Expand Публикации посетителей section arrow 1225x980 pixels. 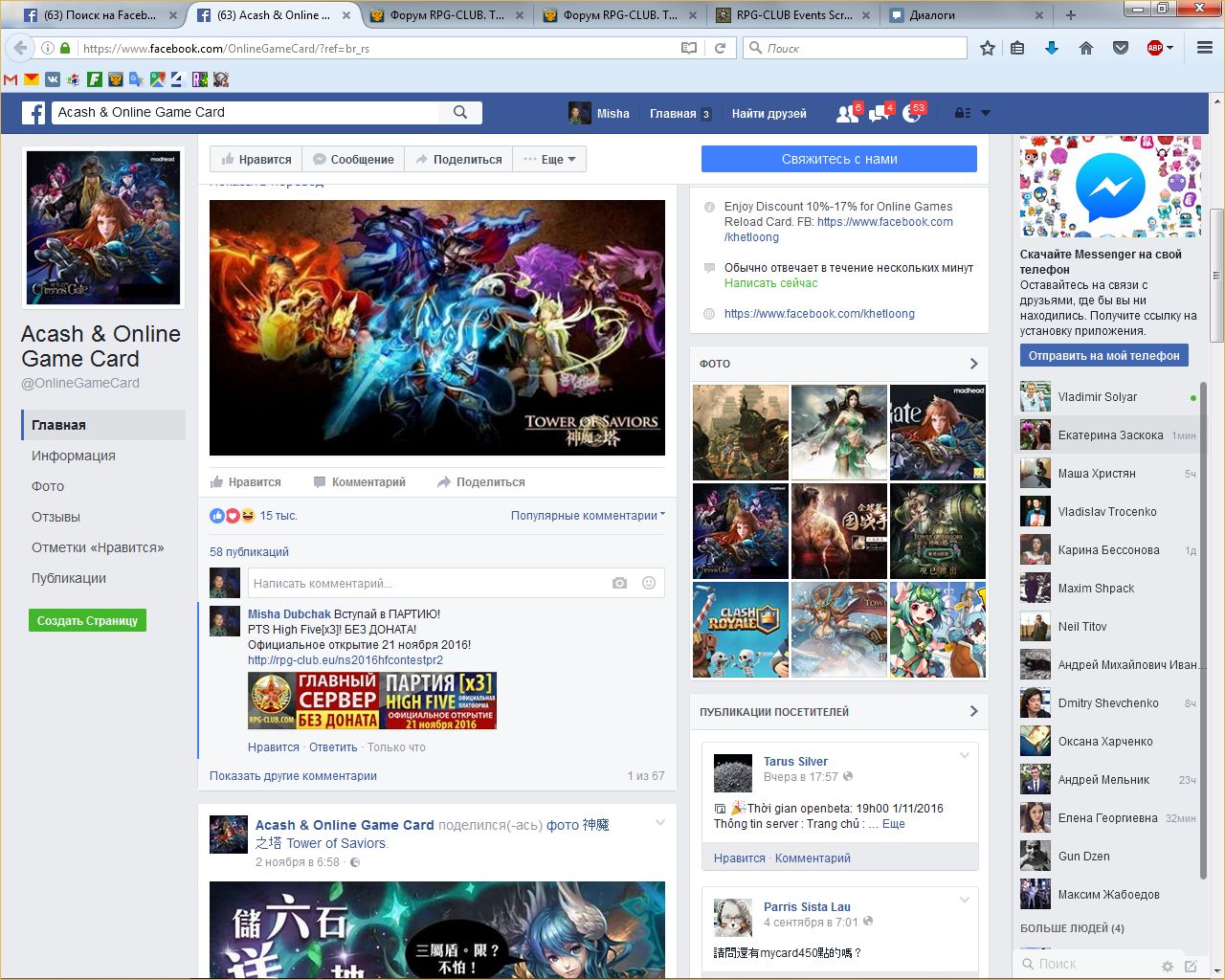coord(973,711)
